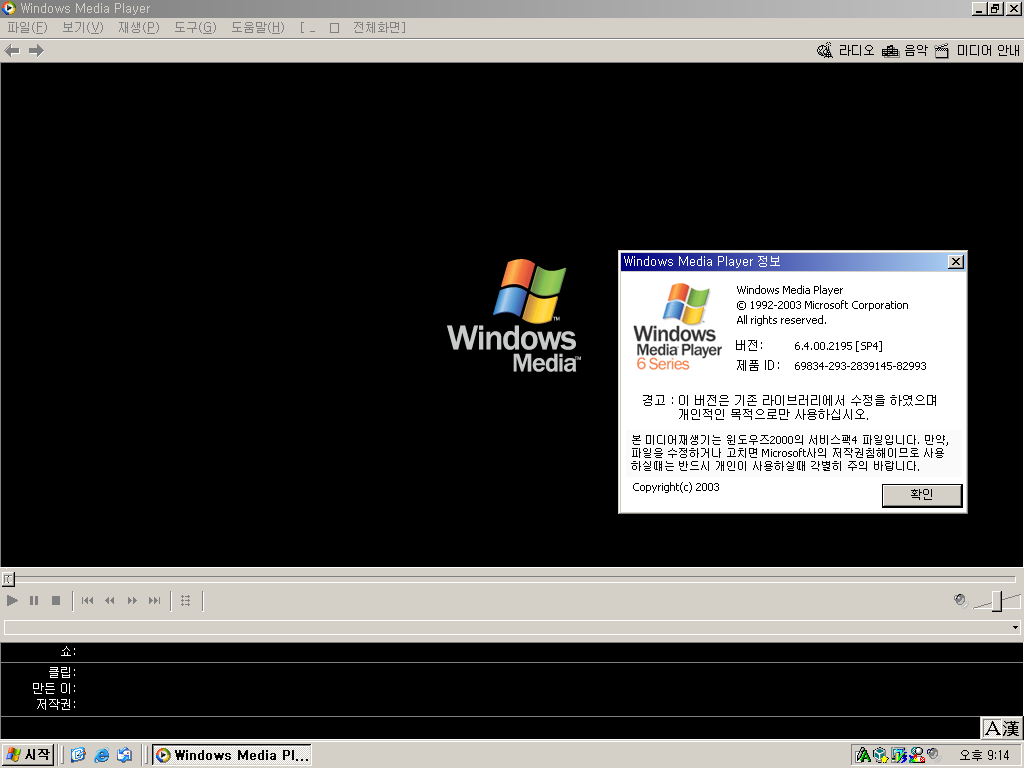
Task: Click the underscore compact icon in menu bar
Action: tap(312, 29)
